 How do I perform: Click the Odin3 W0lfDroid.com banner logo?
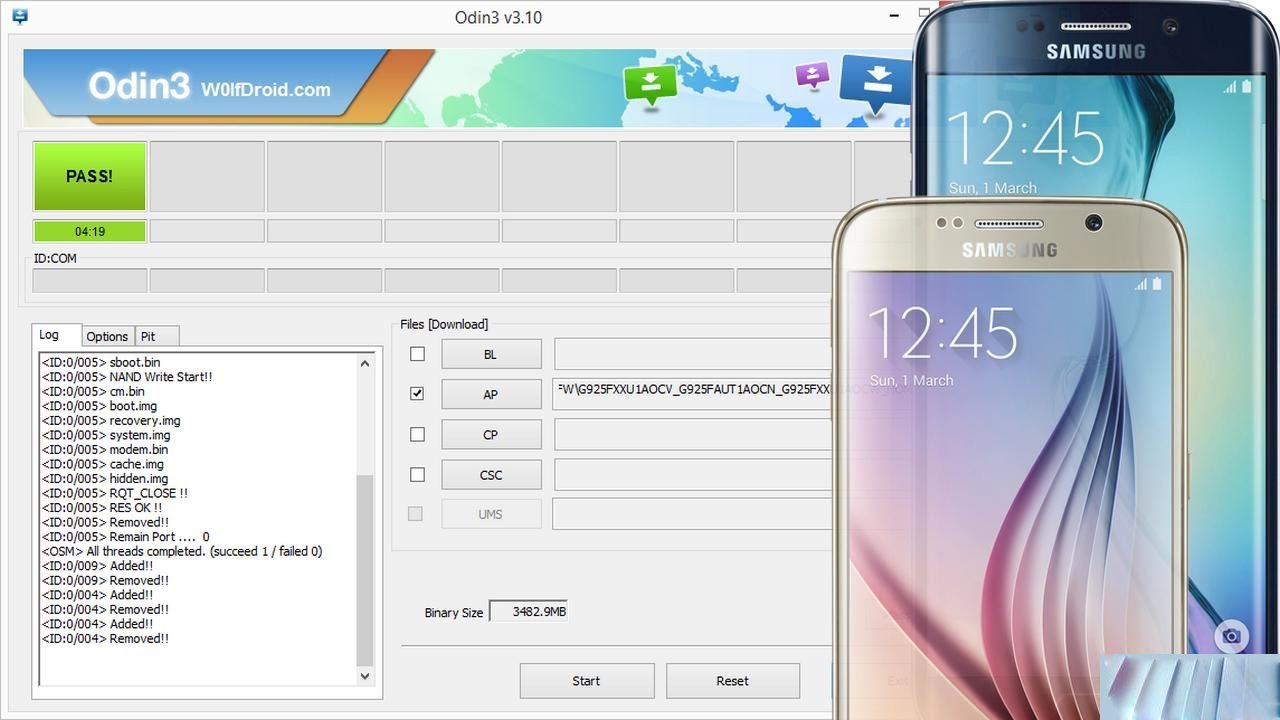[x=209, y=87]
